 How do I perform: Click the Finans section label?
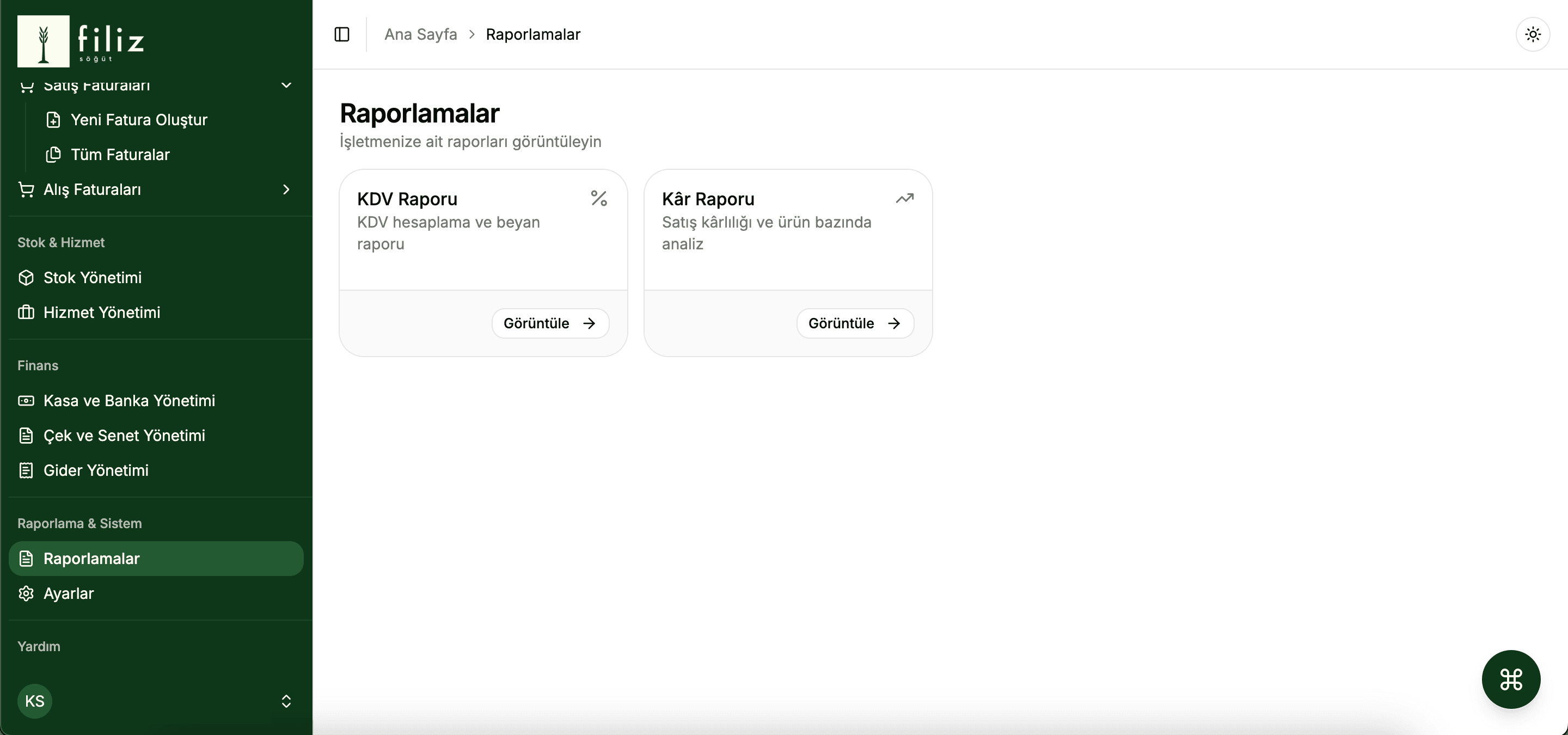coord(38,366)
